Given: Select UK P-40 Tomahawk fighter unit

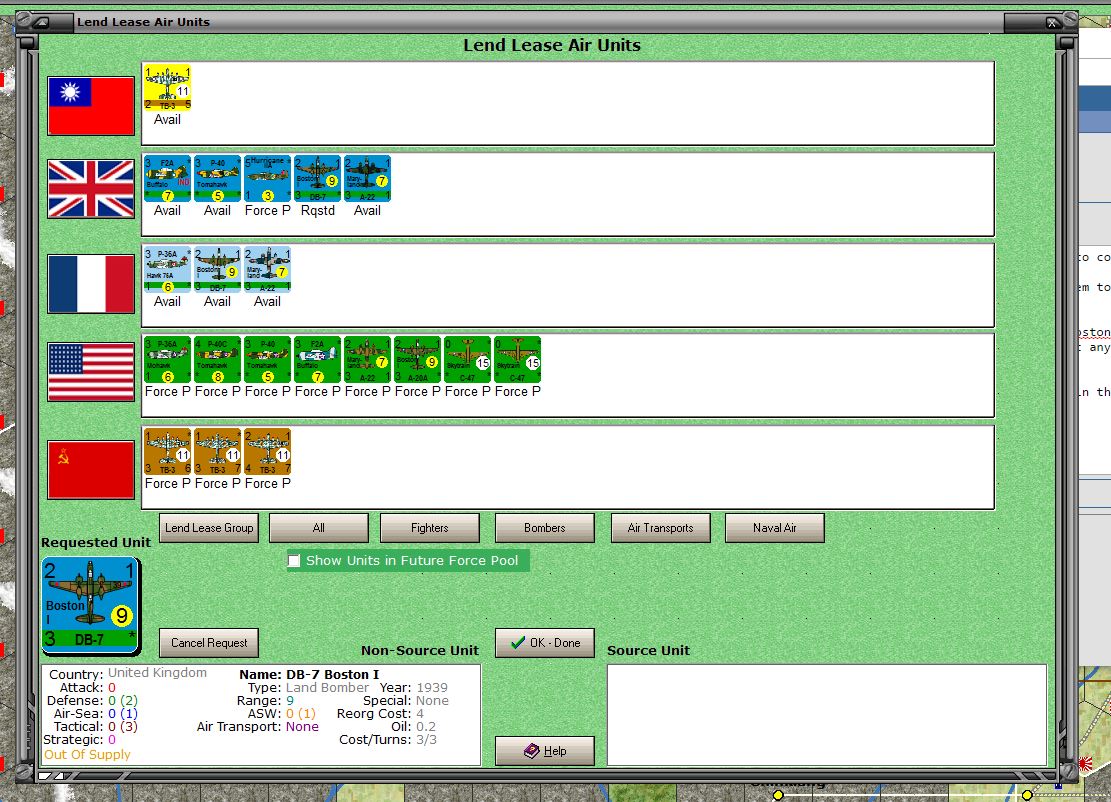Looking at the screenshot, I should click(218, 178).
